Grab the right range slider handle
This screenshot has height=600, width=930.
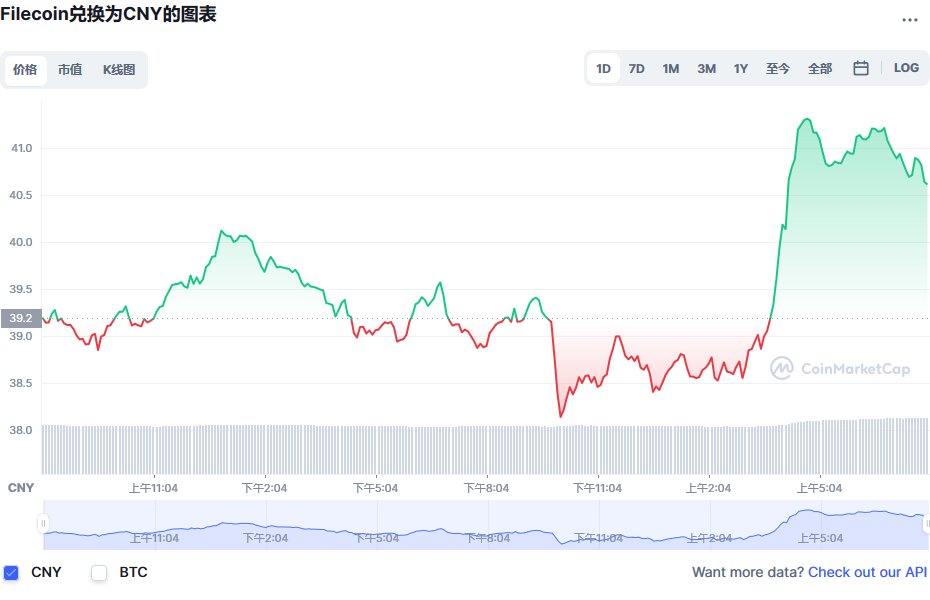pyautogui.click(x=927, y=524)
